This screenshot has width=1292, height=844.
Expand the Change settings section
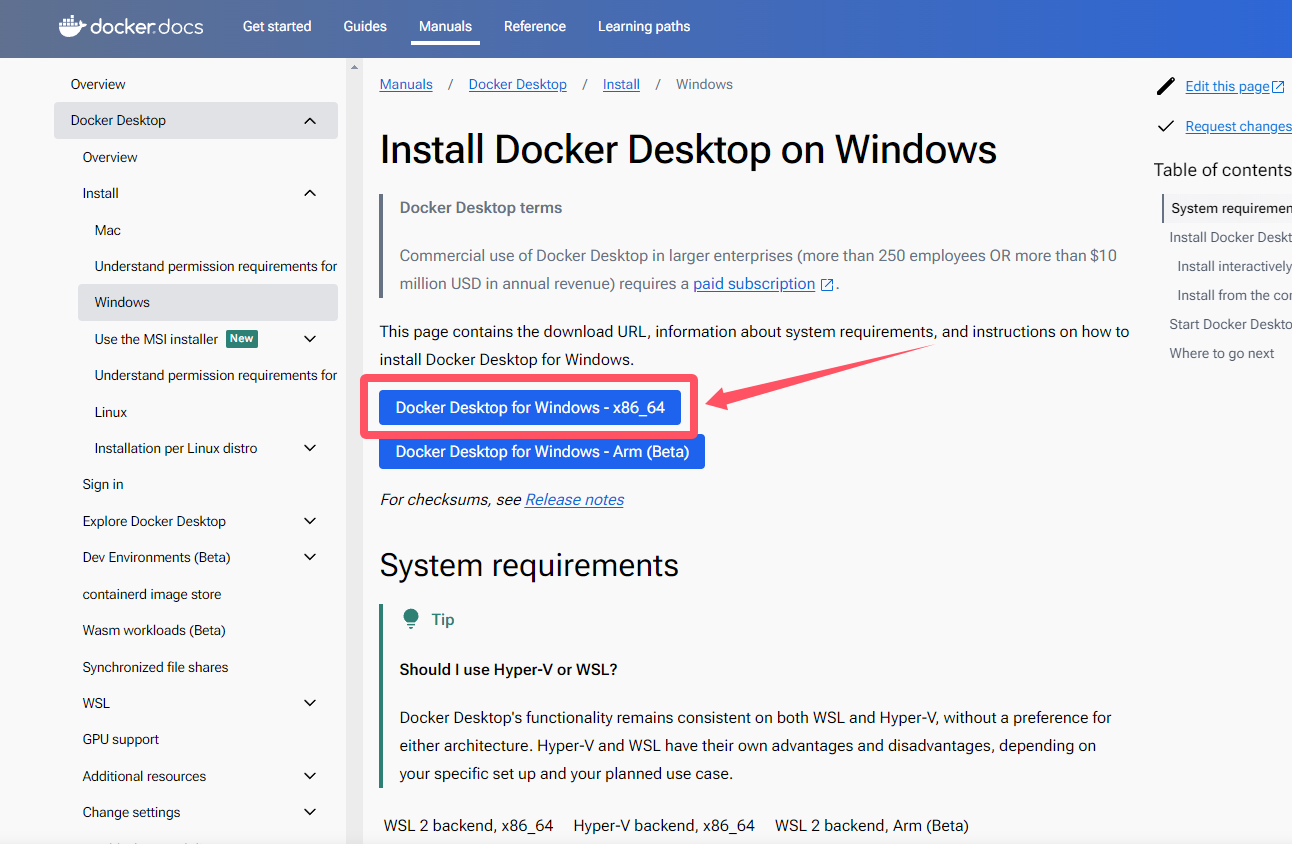point(310,812)
